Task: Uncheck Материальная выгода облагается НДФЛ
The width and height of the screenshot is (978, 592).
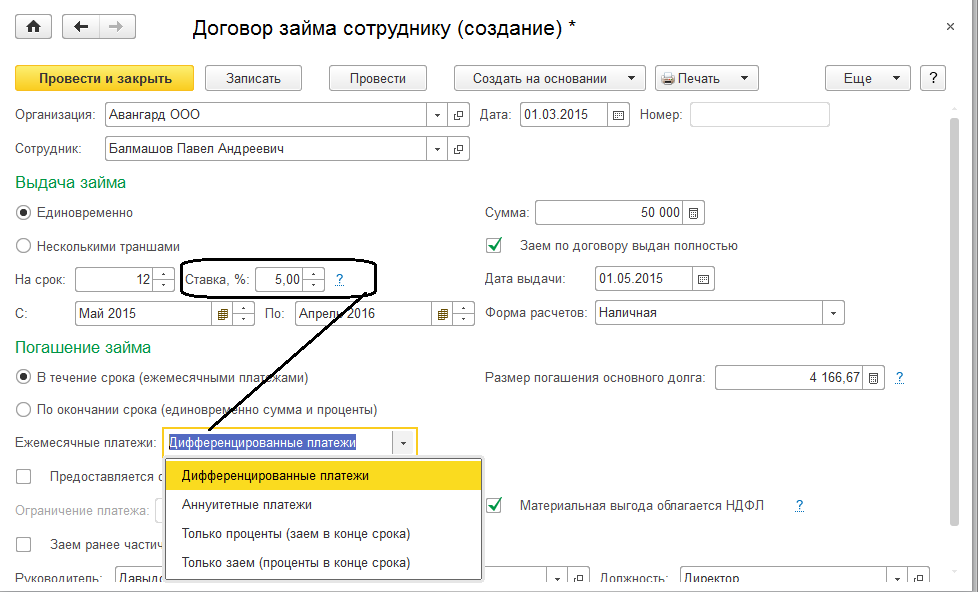Action: [x=493, y=506]
